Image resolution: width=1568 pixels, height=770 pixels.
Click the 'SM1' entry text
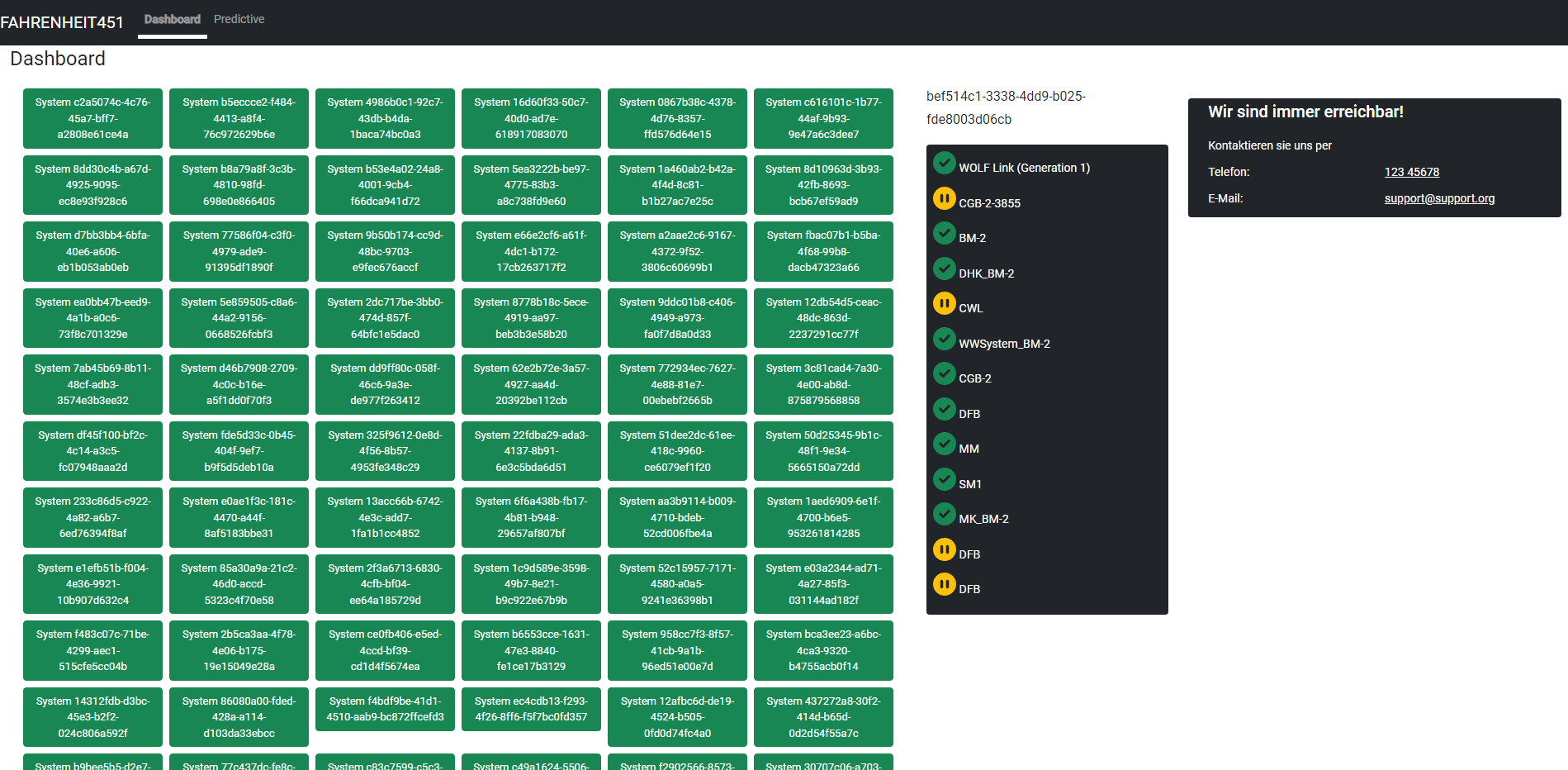coord(969,484)
